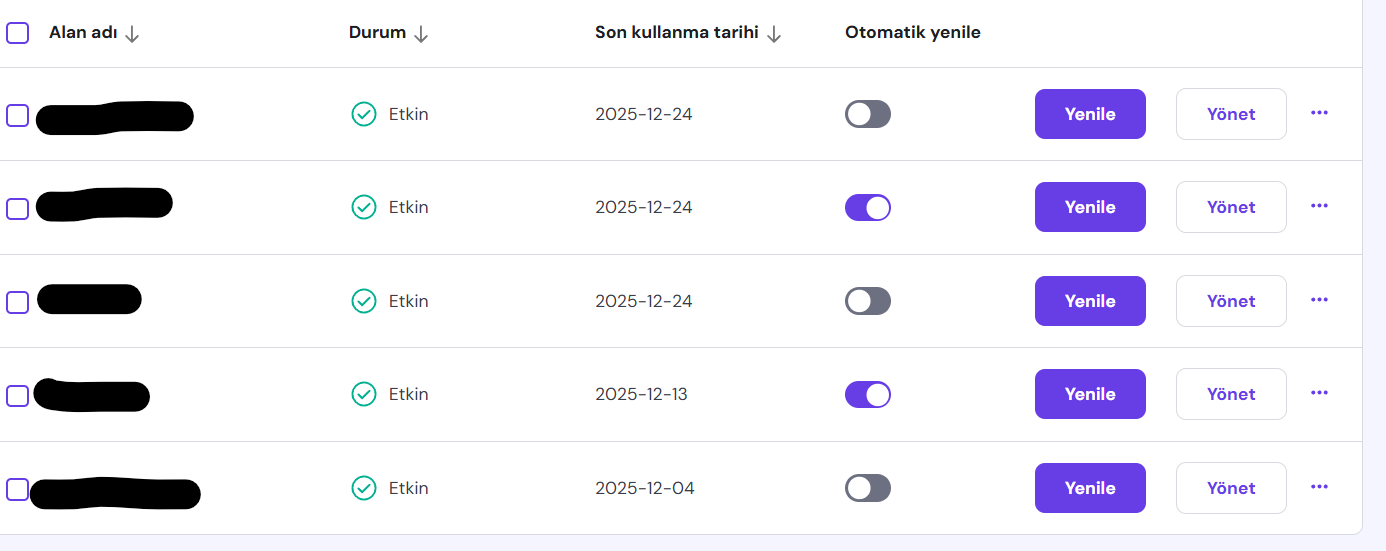Open three-dot menu for 2025-12-13 domain
This screenshot has width=1386, height=551.
(1319, 393)
